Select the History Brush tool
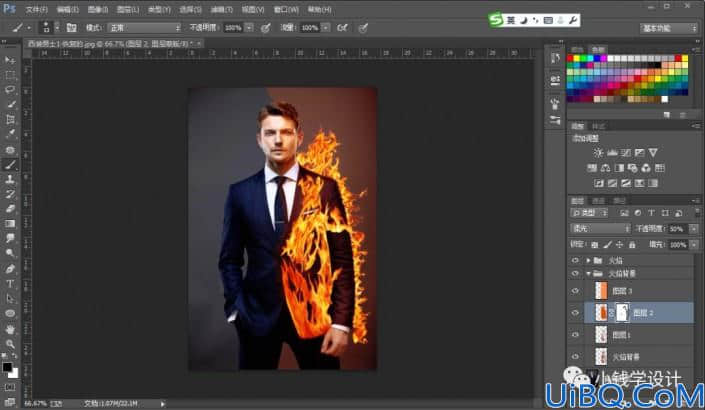705x410 pixels. pyautogui.click(x=10, y=194)
